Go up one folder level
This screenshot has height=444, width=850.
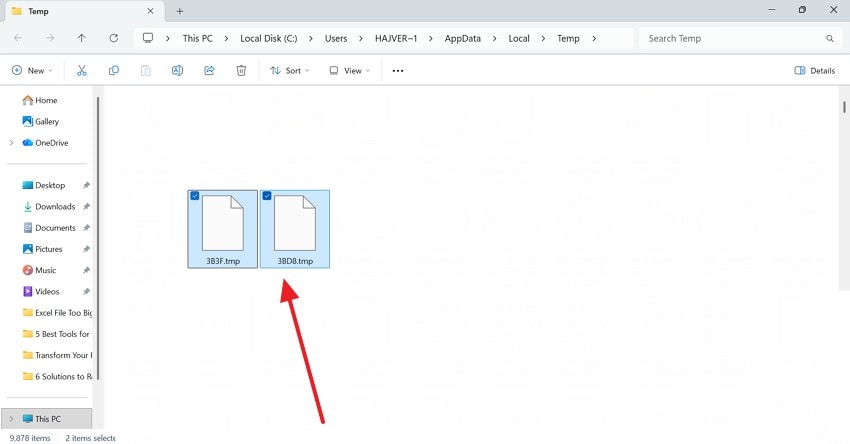[x=81, y=38]
